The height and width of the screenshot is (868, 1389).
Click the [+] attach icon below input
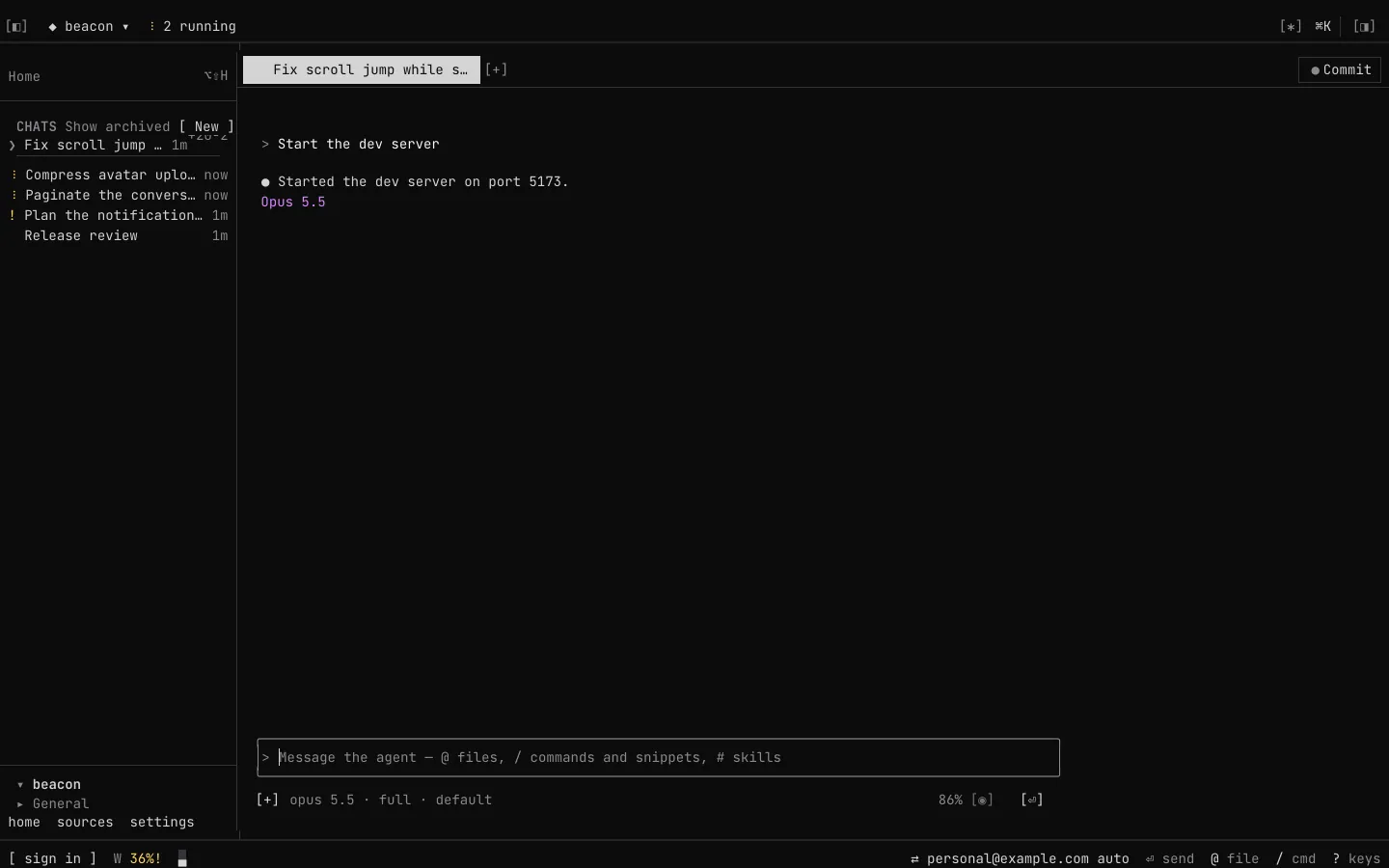[x=267, y=800]
